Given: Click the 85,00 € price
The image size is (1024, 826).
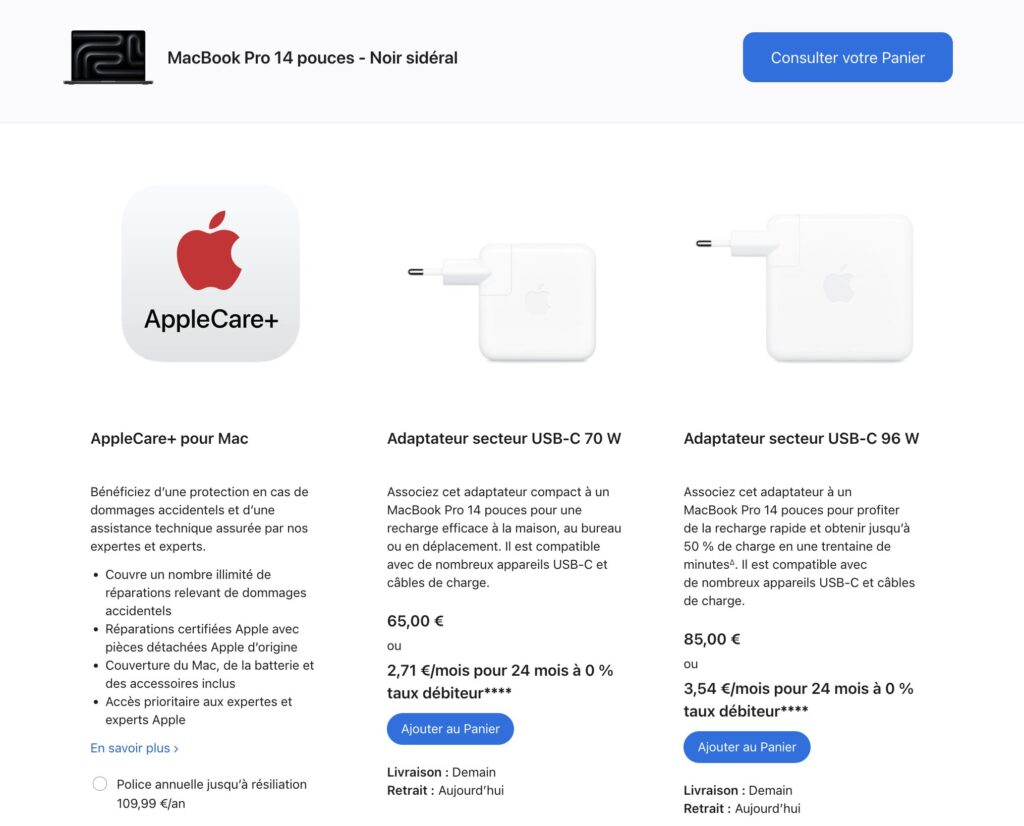Looking at the screenshot, I should click(712, 639).
